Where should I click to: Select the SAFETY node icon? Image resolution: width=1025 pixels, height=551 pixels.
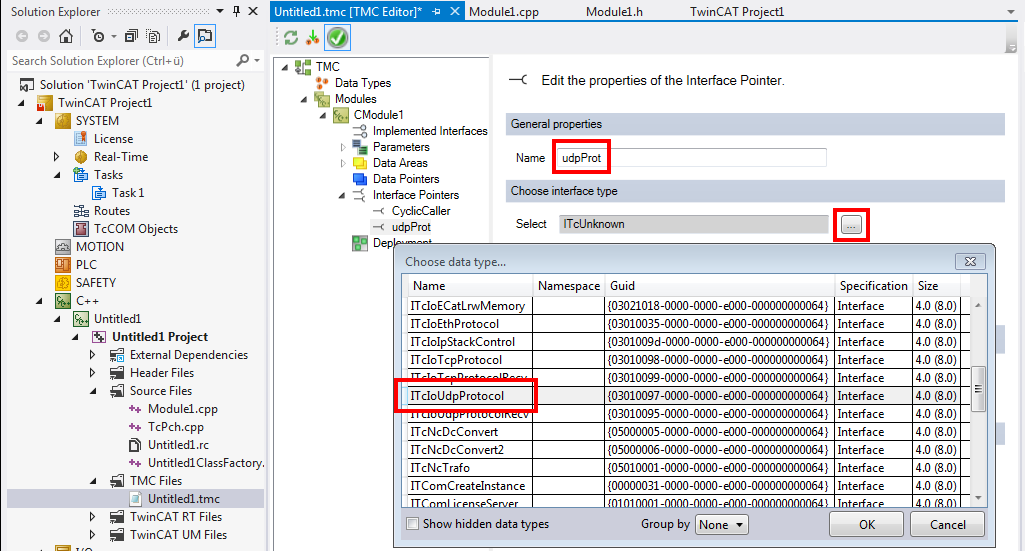coord(63,282)
